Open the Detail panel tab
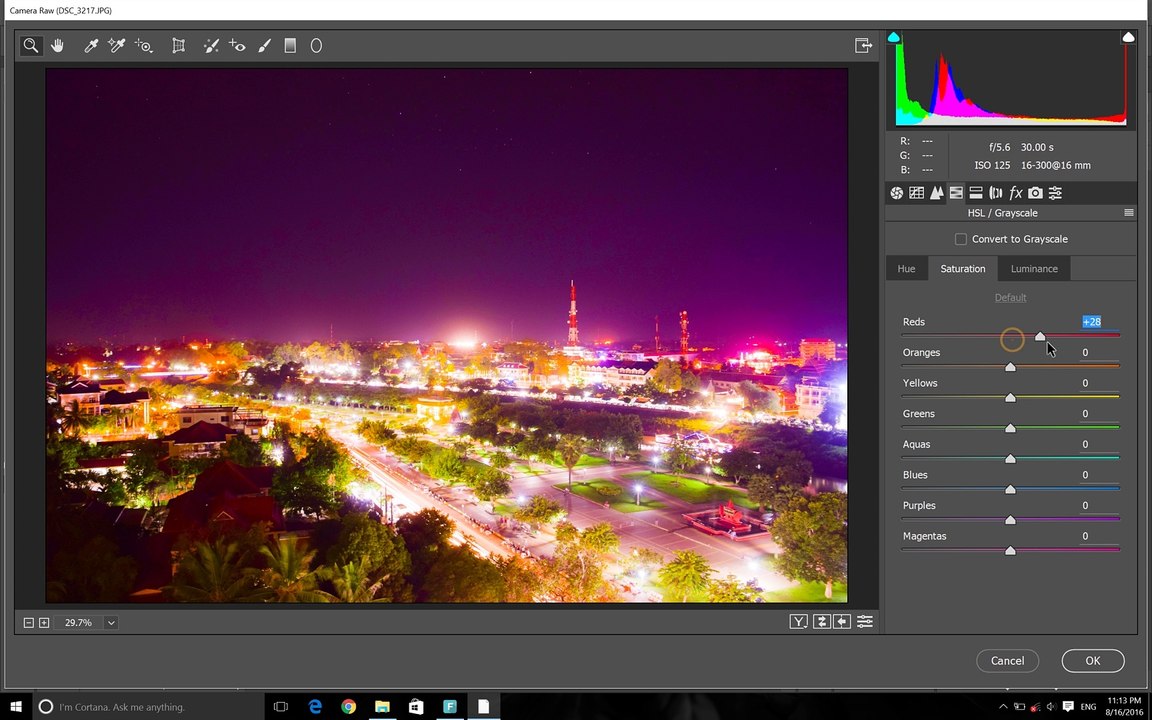1152x720 pixels. click(x=936, y=192)
